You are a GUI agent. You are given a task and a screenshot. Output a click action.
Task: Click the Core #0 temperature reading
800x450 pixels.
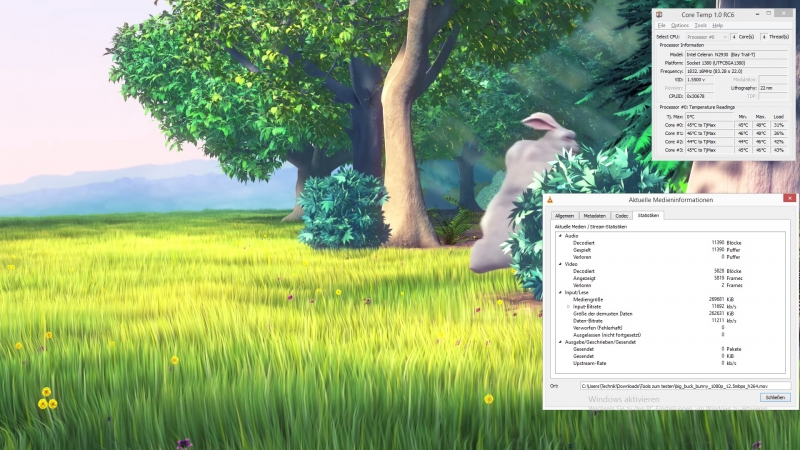pos(709,125)
